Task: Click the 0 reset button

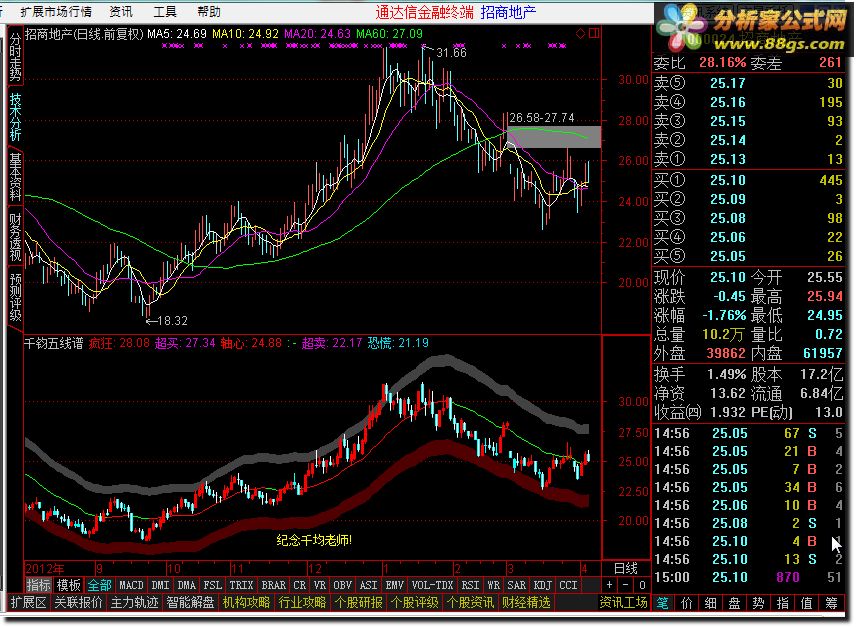Action: click(x=643, y=585)
